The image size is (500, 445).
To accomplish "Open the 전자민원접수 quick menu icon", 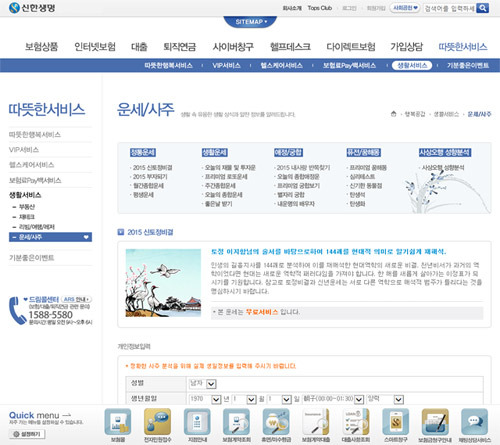I will [x=157, y=422].
